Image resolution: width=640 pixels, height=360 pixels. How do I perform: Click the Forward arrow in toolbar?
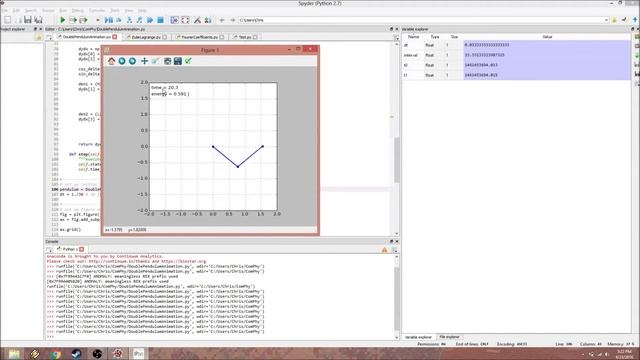point(233,20)
